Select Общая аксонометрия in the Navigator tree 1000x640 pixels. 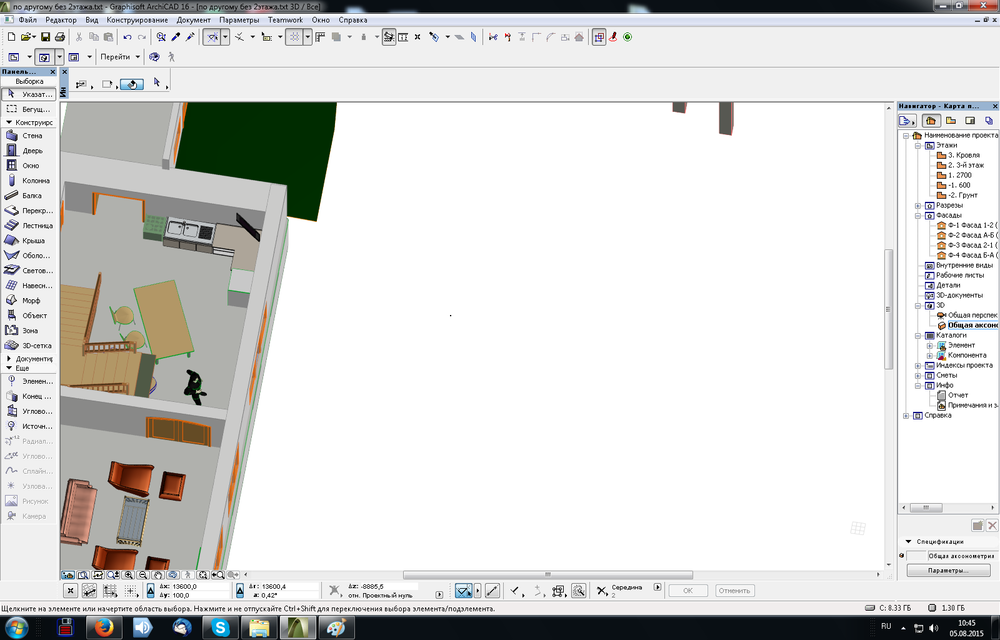point(968,325)
